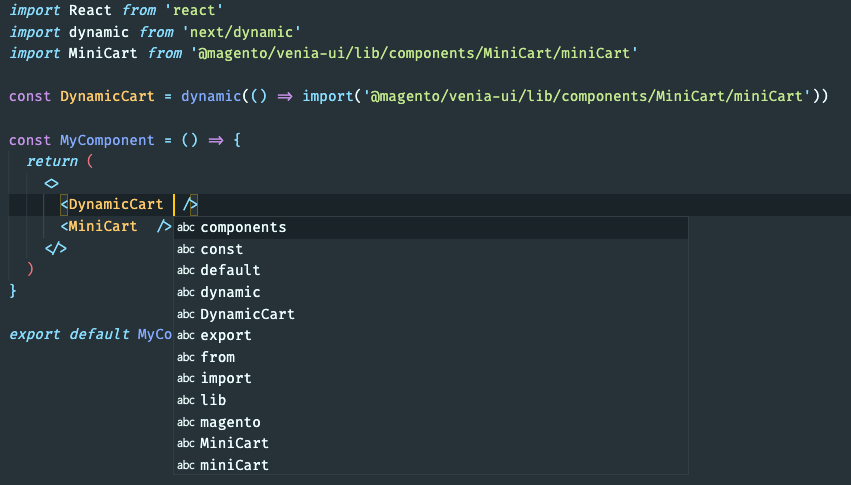Click import() path string in DynamicCart declaration
The height and width of the screenshot is (485, 851).
point(587,97)
